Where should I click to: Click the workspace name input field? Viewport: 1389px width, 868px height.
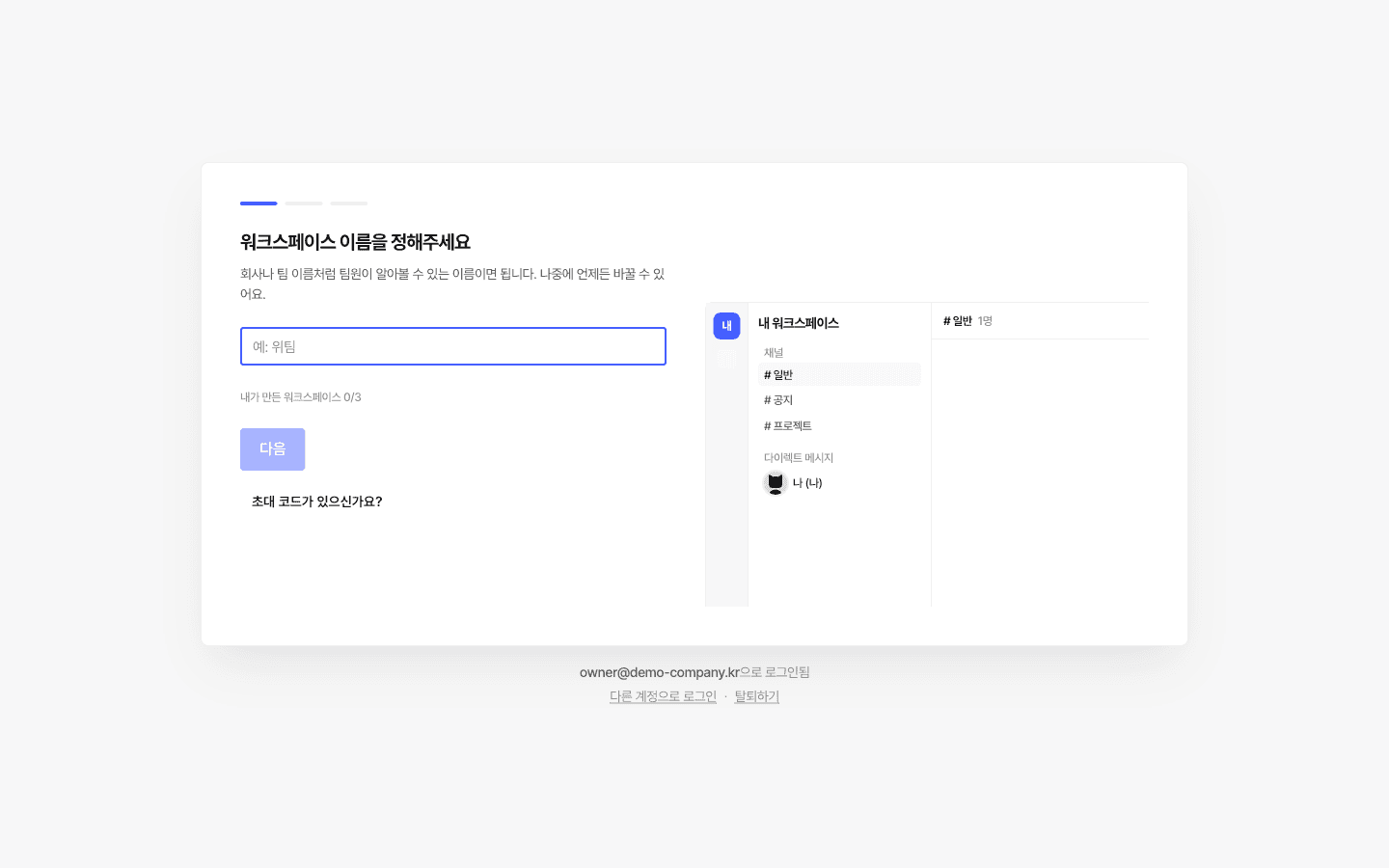pos(452,346)
